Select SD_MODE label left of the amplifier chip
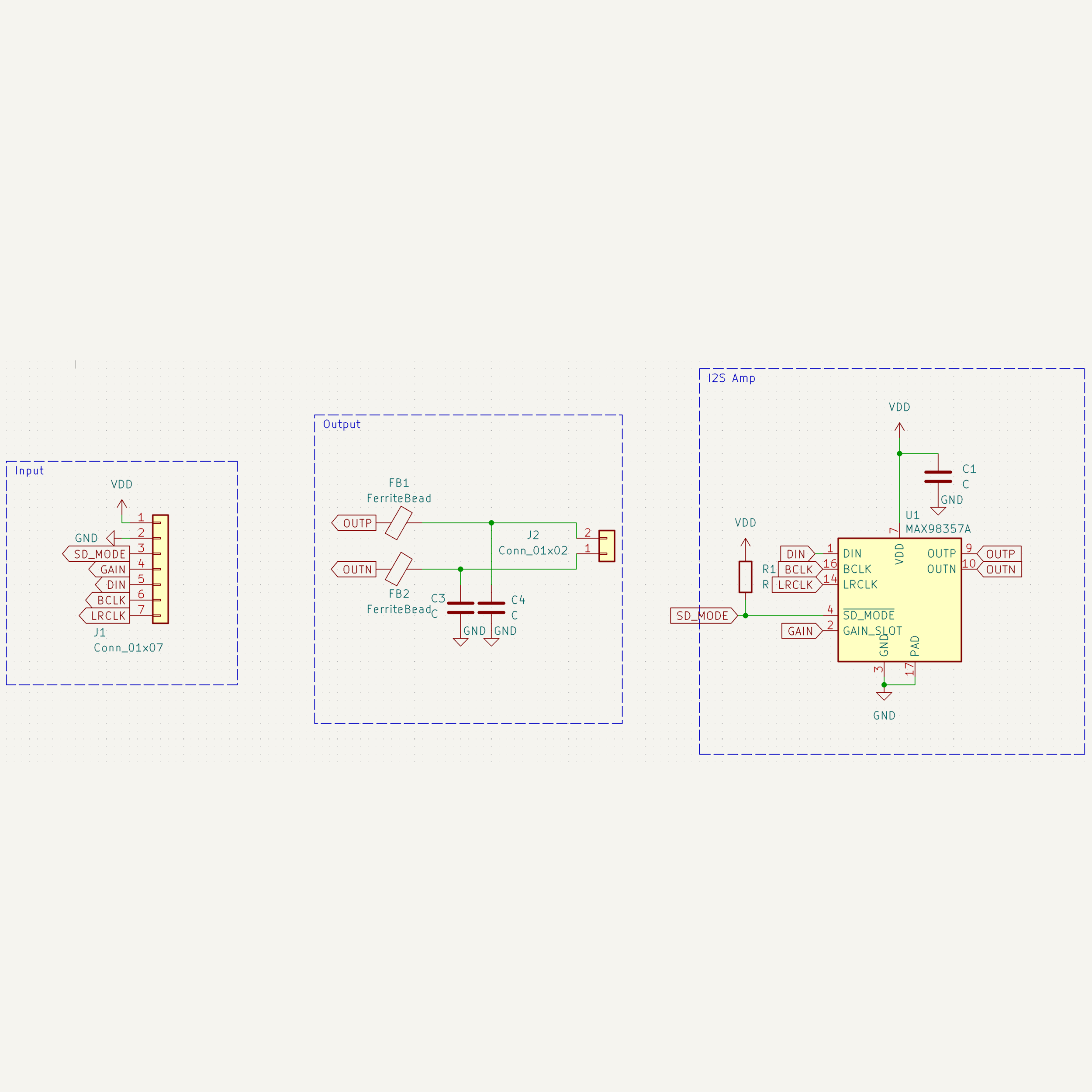Screen dimensions: 1092x1092 (704, 615)
